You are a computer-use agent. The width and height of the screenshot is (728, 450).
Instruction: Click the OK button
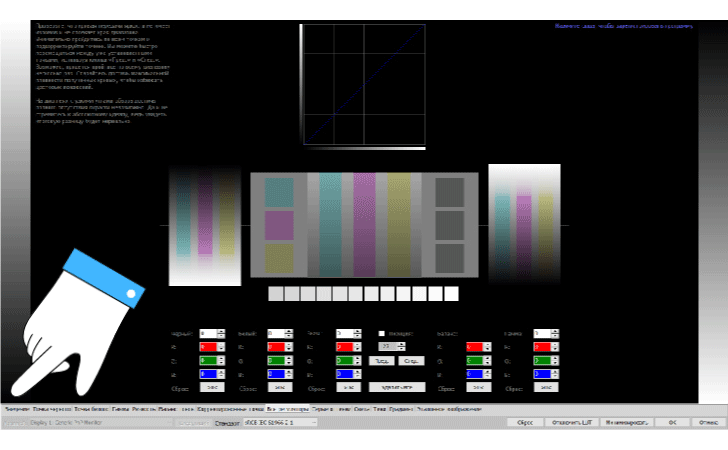point(672,423)
